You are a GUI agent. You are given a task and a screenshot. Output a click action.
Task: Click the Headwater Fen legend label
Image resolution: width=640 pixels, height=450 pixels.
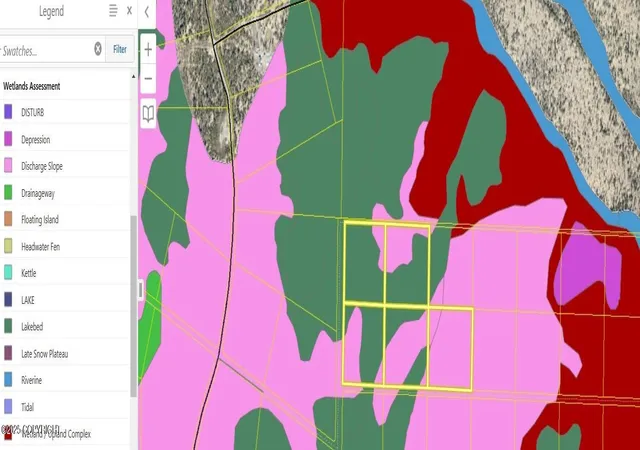point(40,247)
